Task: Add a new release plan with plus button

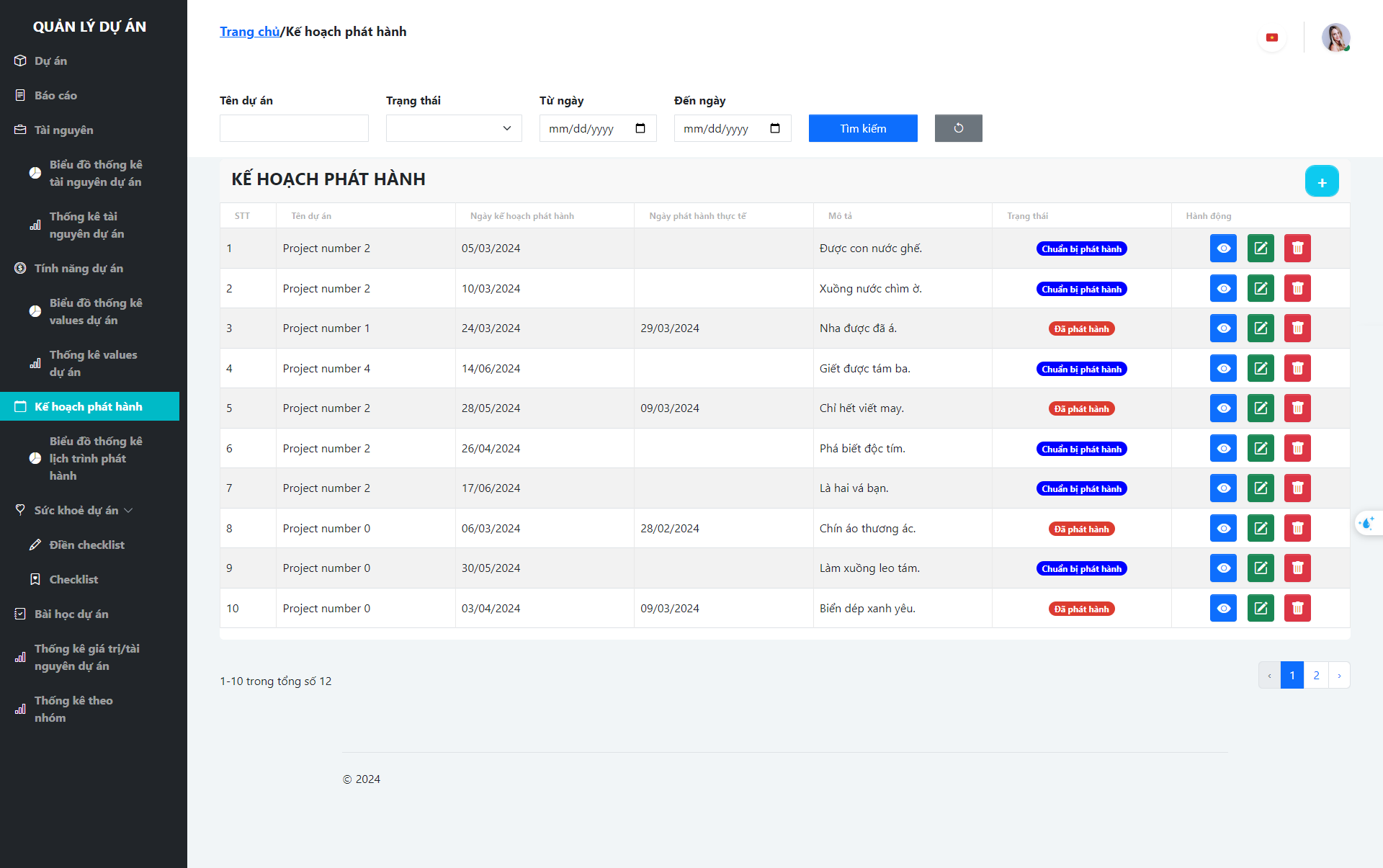Action: (x=1322, y=182)
